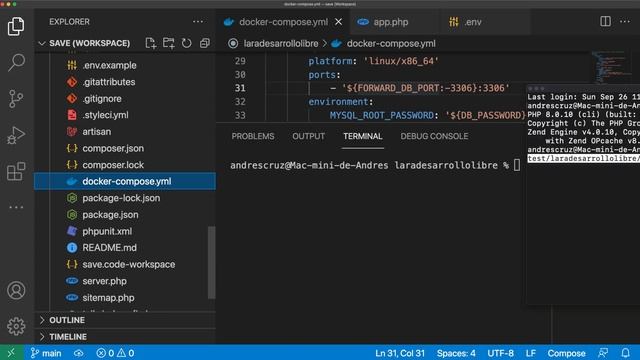640x360 pixels.
Task: Open the OUTPUT panel tab
Action: click(309, 136)
